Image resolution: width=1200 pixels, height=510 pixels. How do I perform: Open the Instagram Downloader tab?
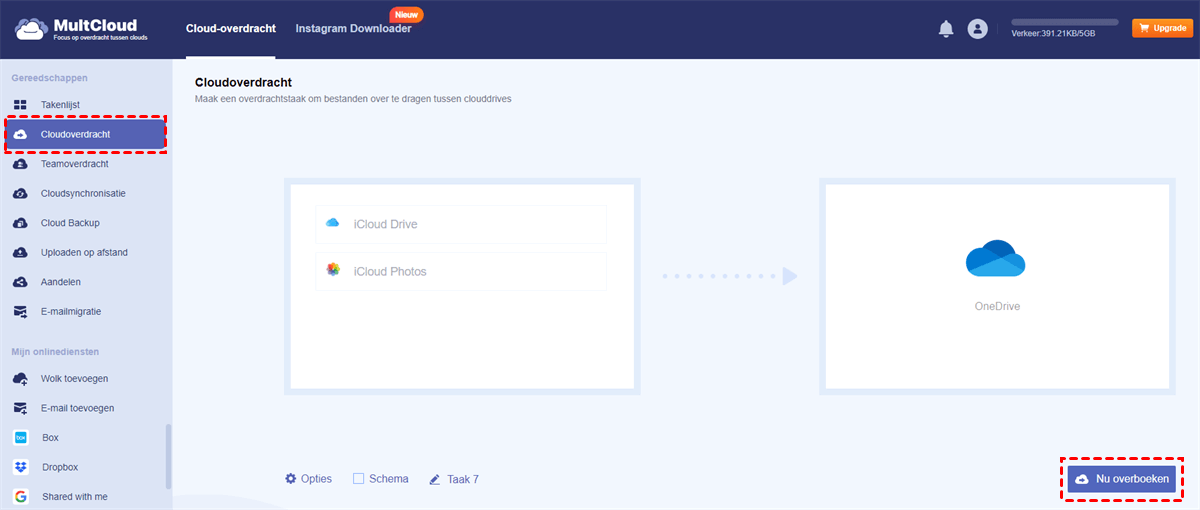353,28
